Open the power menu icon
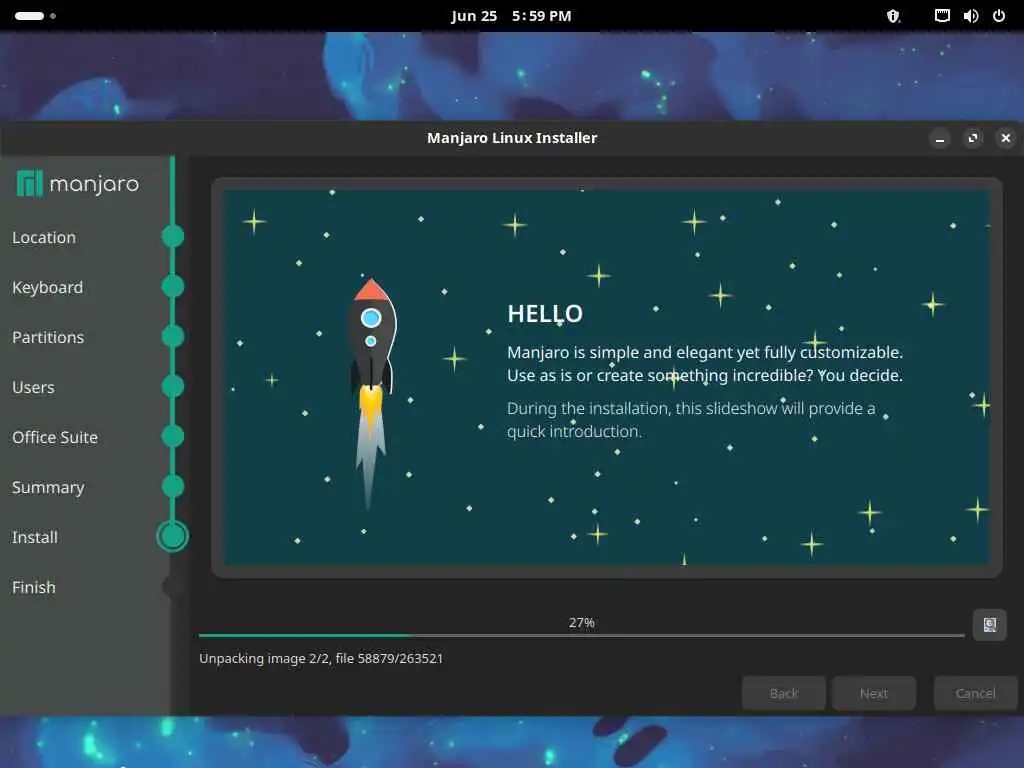Screen dimensions: 1024x768 tap(999, 16)
